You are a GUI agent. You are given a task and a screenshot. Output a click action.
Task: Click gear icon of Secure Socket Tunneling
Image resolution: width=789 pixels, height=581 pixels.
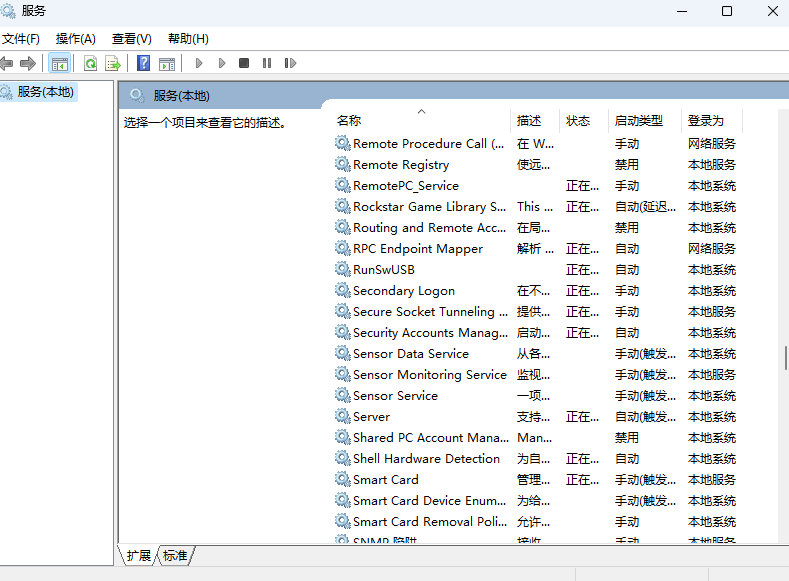343,311
